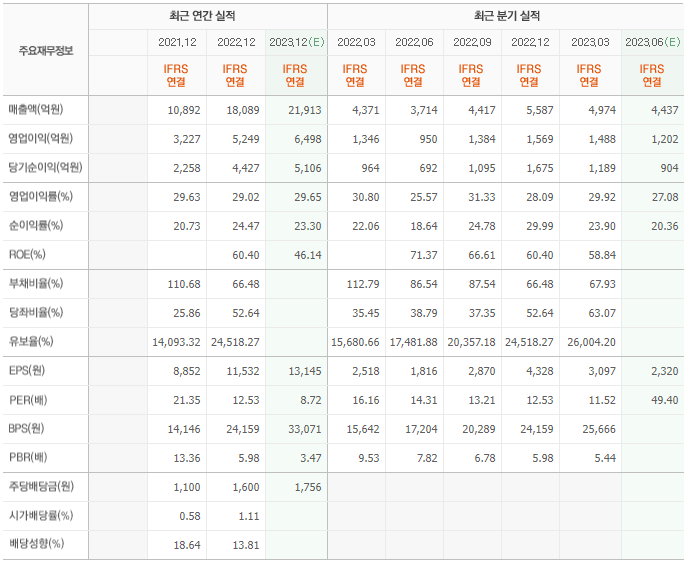
Task: Click the 영업이익률(%) row label
Action: pos(41,196)
